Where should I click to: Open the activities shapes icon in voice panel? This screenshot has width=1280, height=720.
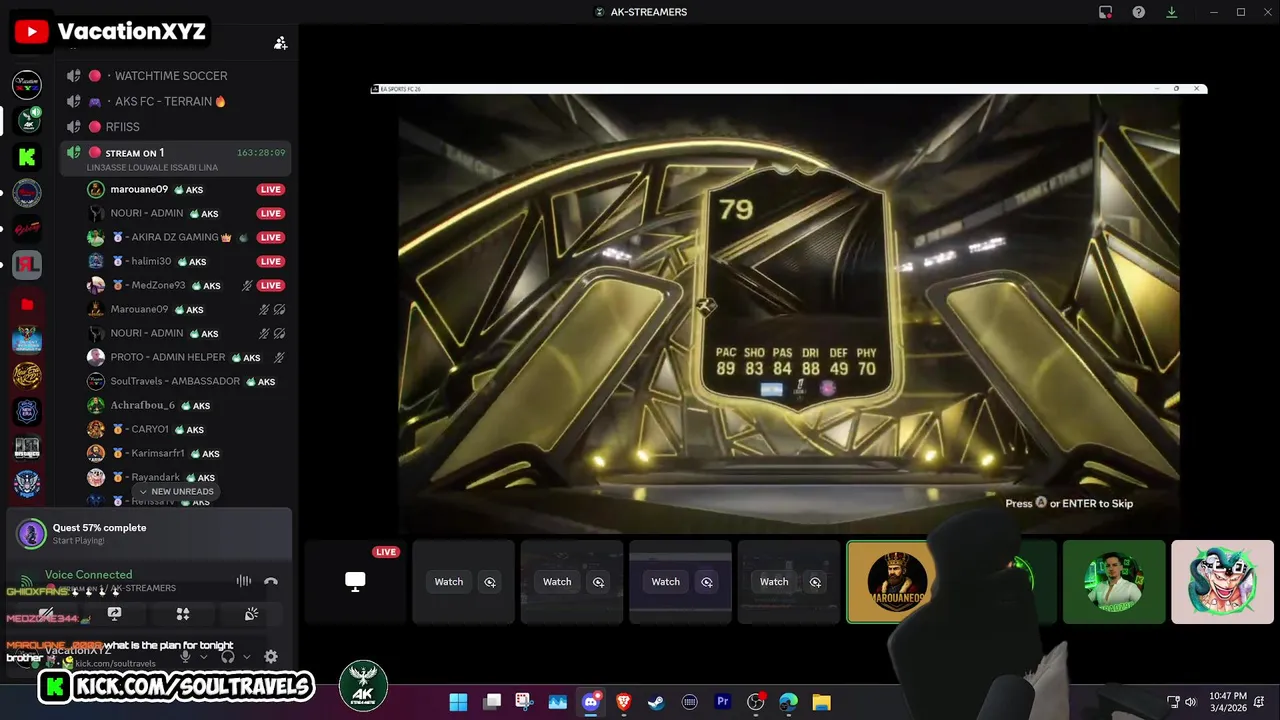[183, 614]
